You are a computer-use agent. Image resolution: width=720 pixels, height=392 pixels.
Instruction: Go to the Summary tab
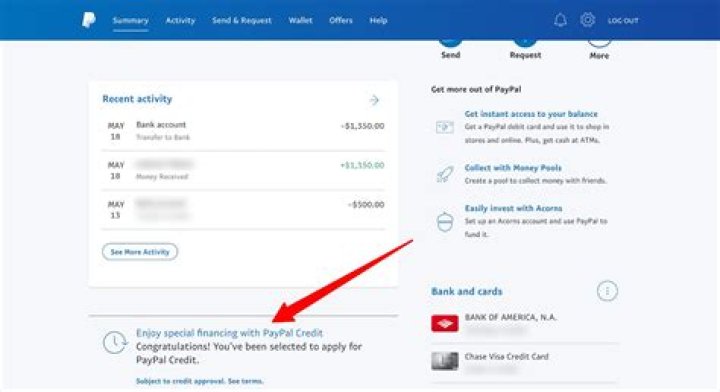tap(130, 20)
